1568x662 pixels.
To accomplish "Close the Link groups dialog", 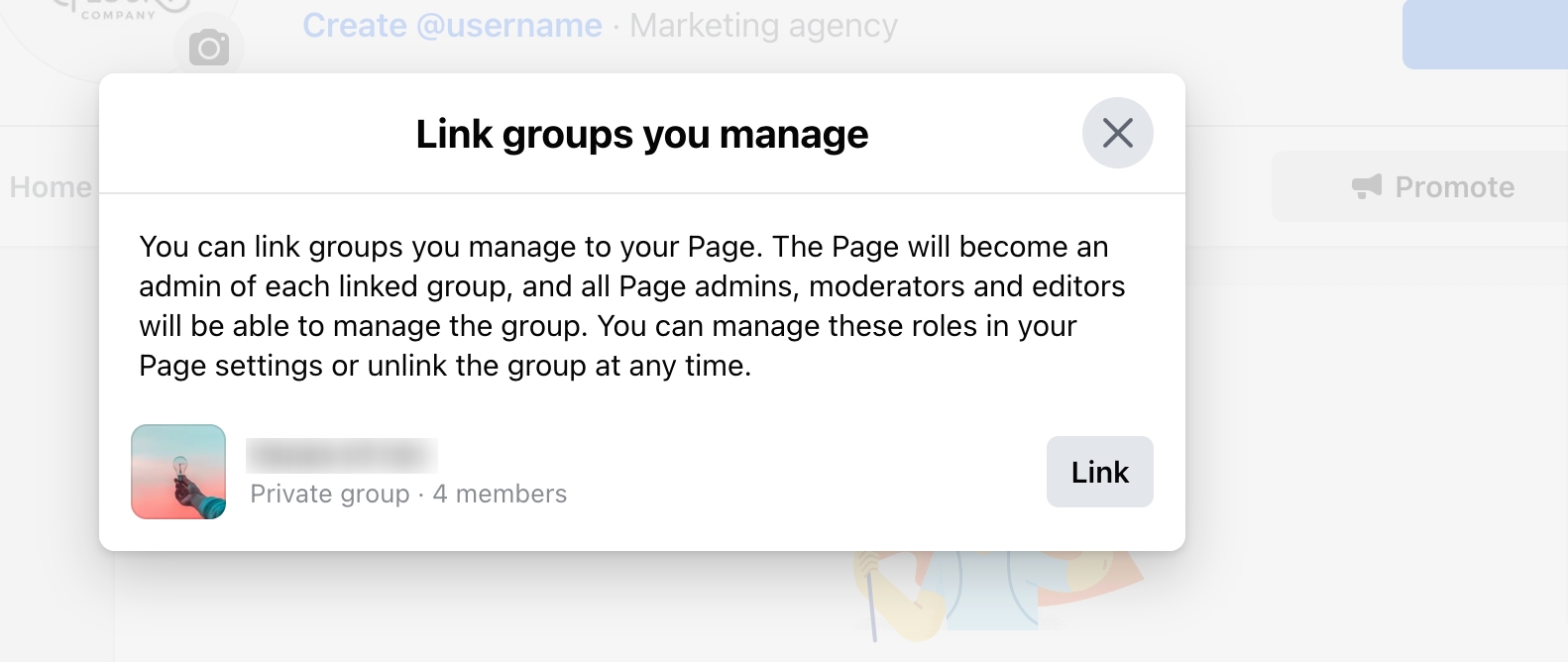I will 1117,133.
